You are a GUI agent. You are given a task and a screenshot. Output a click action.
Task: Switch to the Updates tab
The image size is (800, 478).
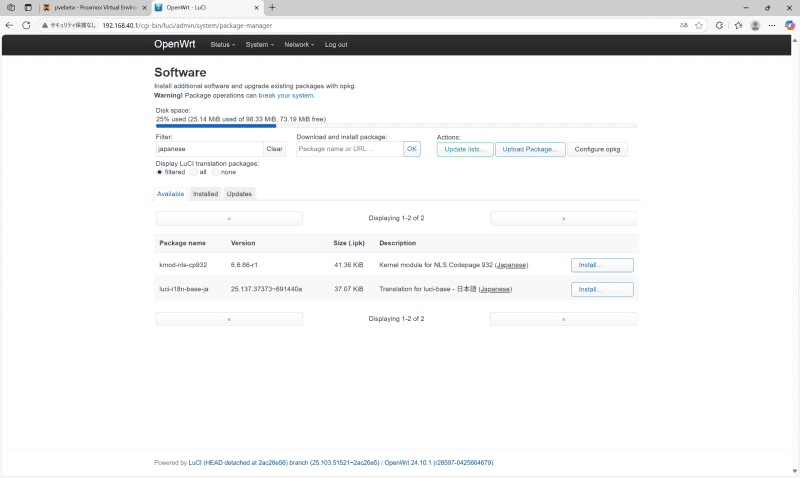tap(239, 194)
